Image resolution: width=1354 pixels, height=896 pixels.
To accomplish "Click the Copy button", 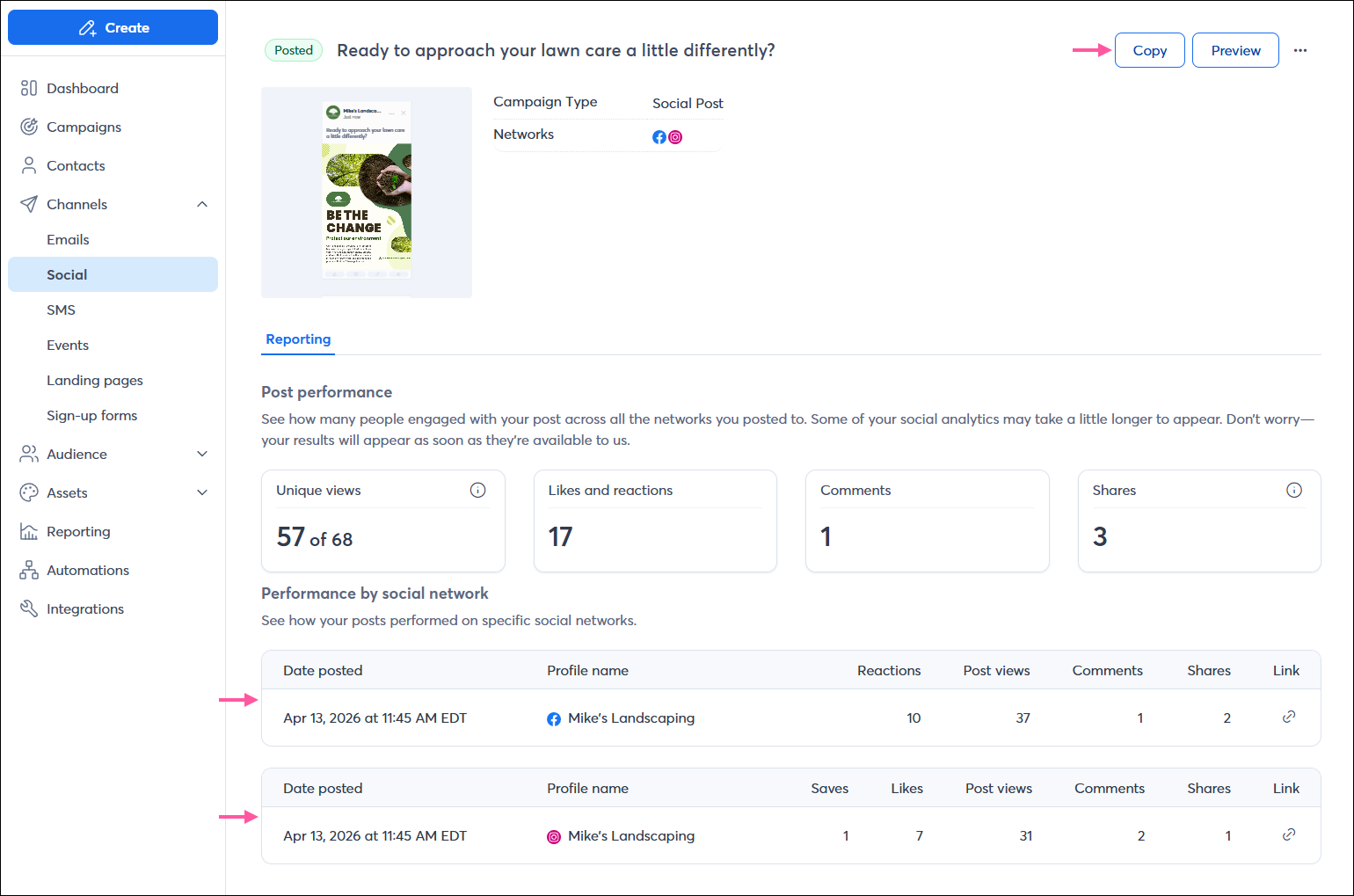I will [x=1149, y=50].
